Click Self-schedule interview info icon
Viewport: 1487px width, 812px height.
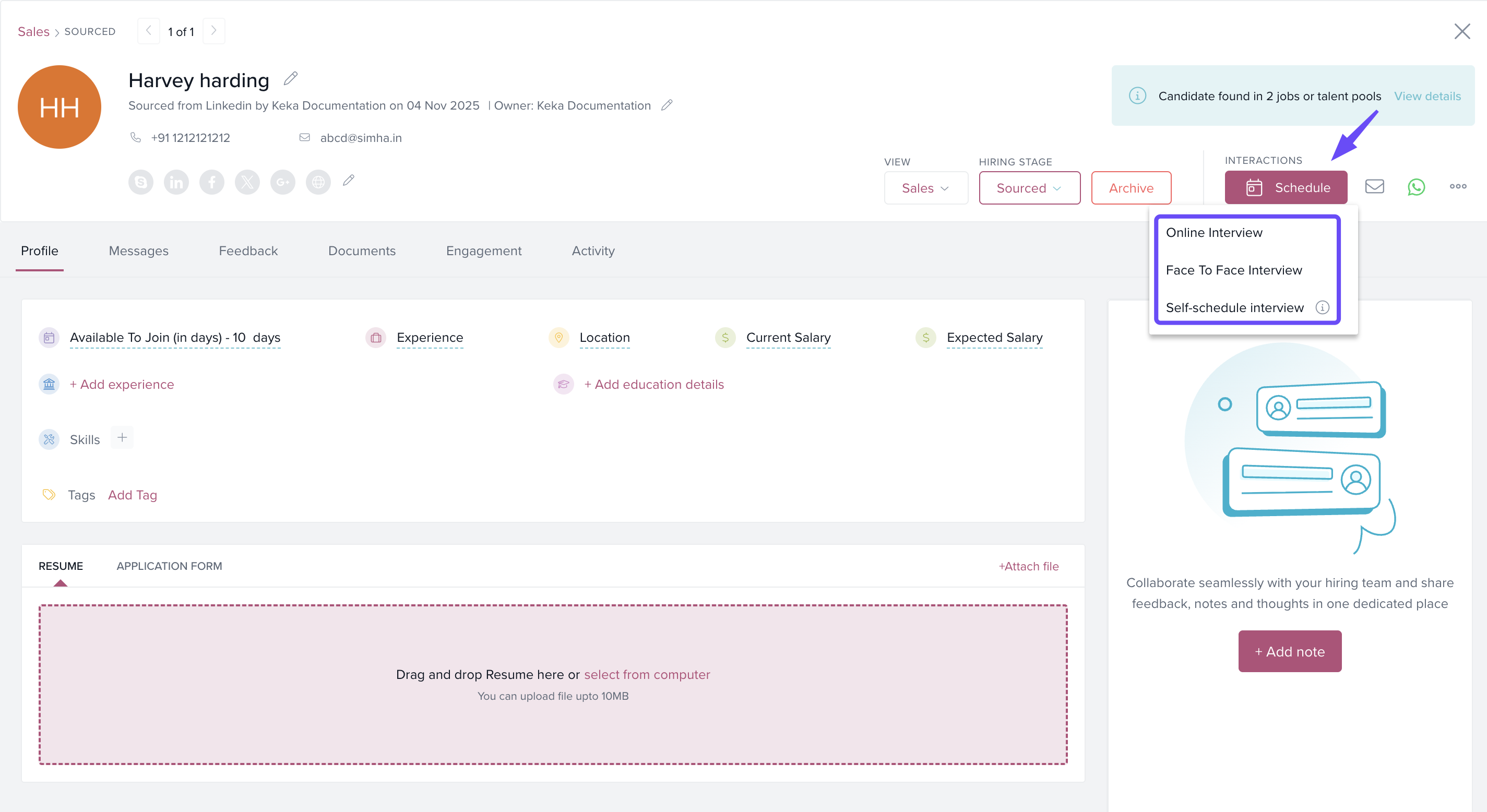point(1322,307)
